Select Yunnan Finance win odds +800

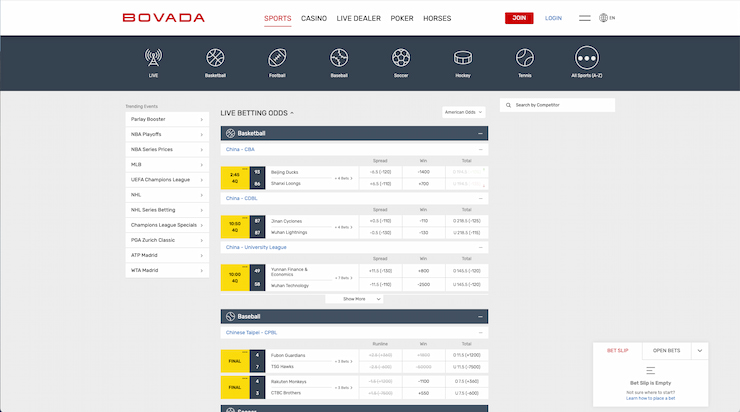[x=423, y=271]
